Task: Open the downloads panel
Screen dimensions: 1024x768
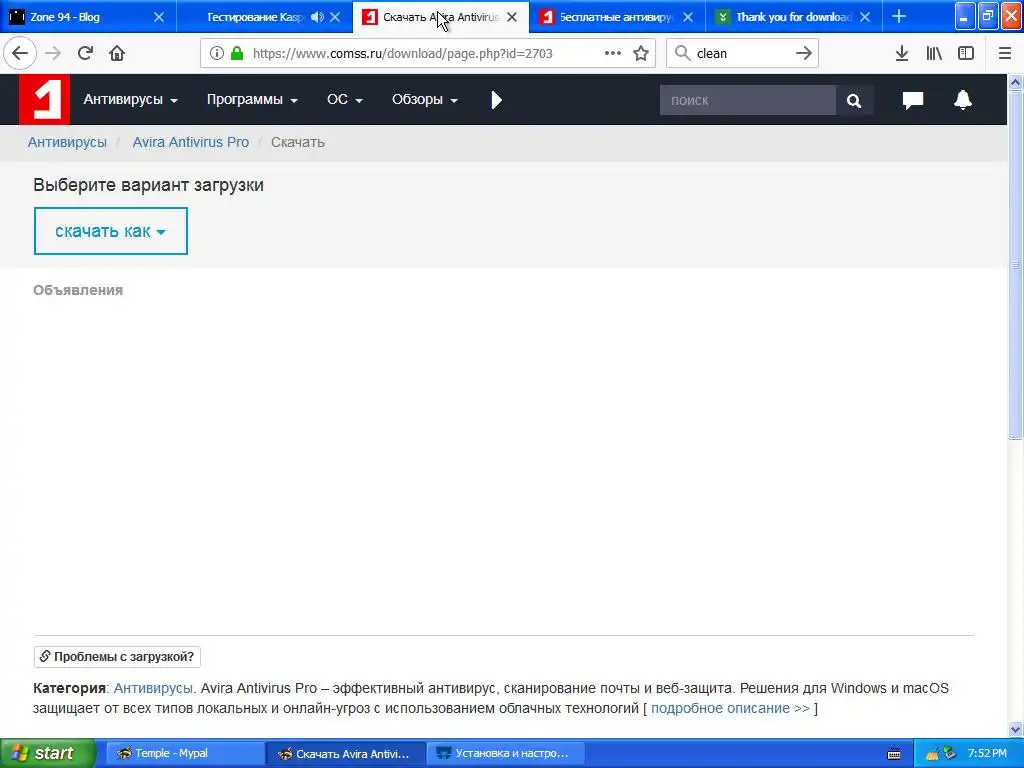Action: 902,54
